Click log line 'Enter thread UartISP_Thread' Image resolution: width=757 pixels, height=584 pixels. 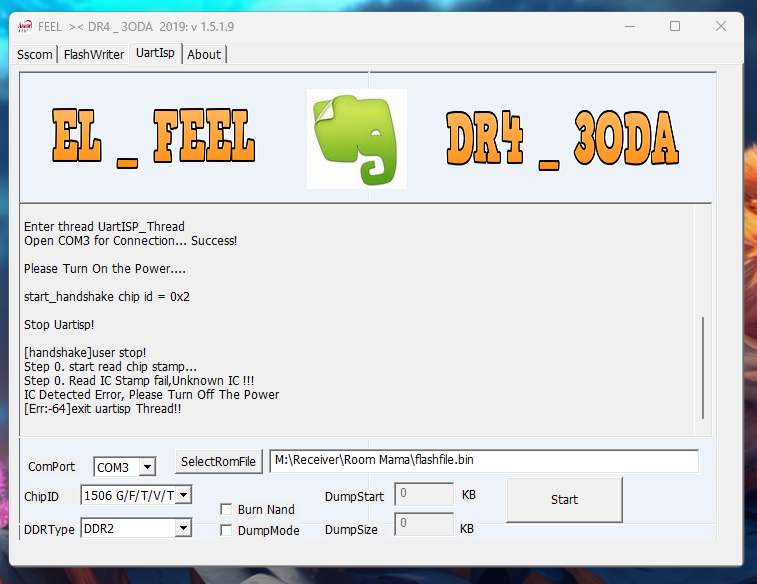coord(104,227)
